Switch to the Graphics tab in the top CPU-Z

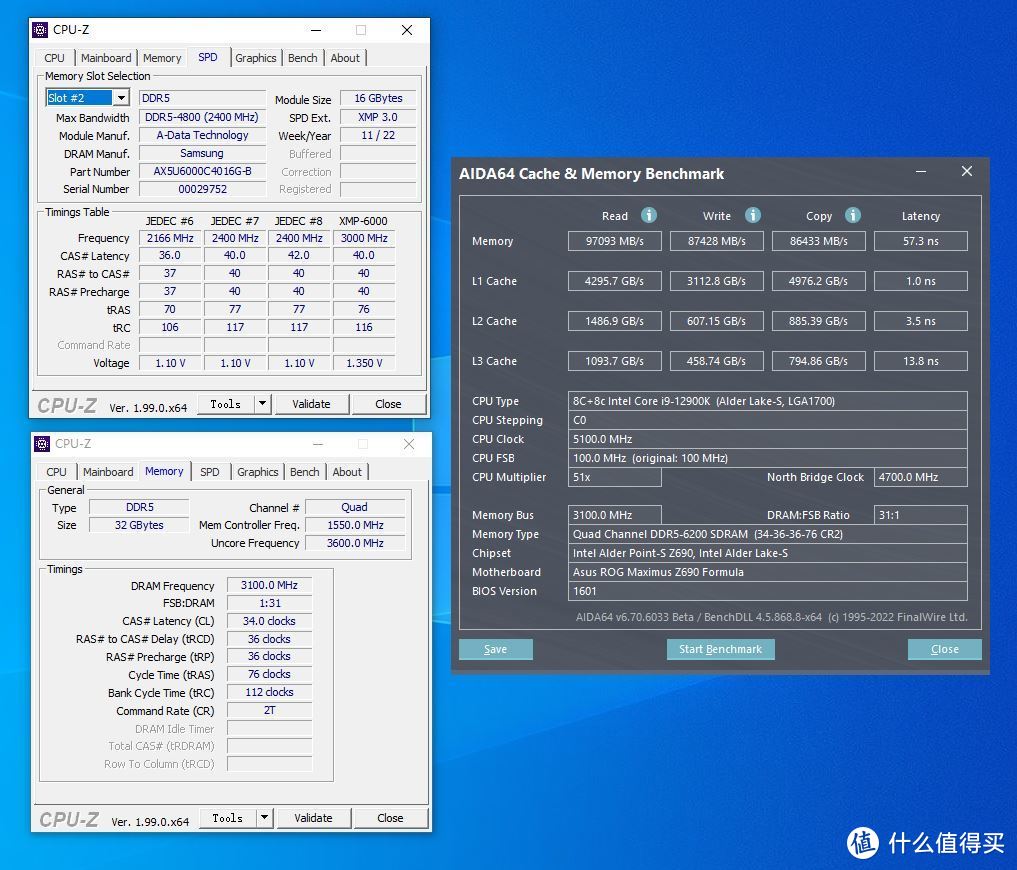tap(256, 58)
